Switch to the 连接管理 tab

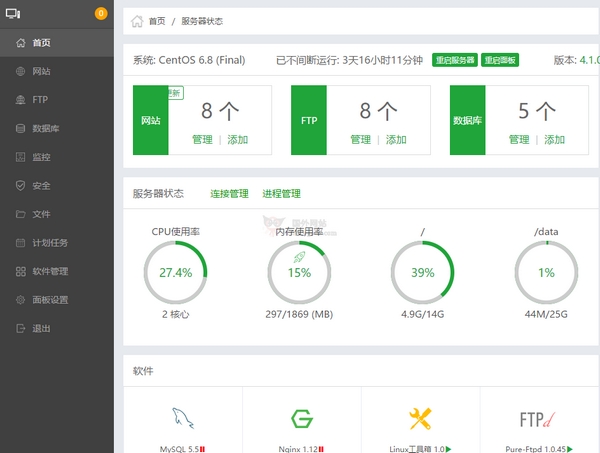pos(229,194)
